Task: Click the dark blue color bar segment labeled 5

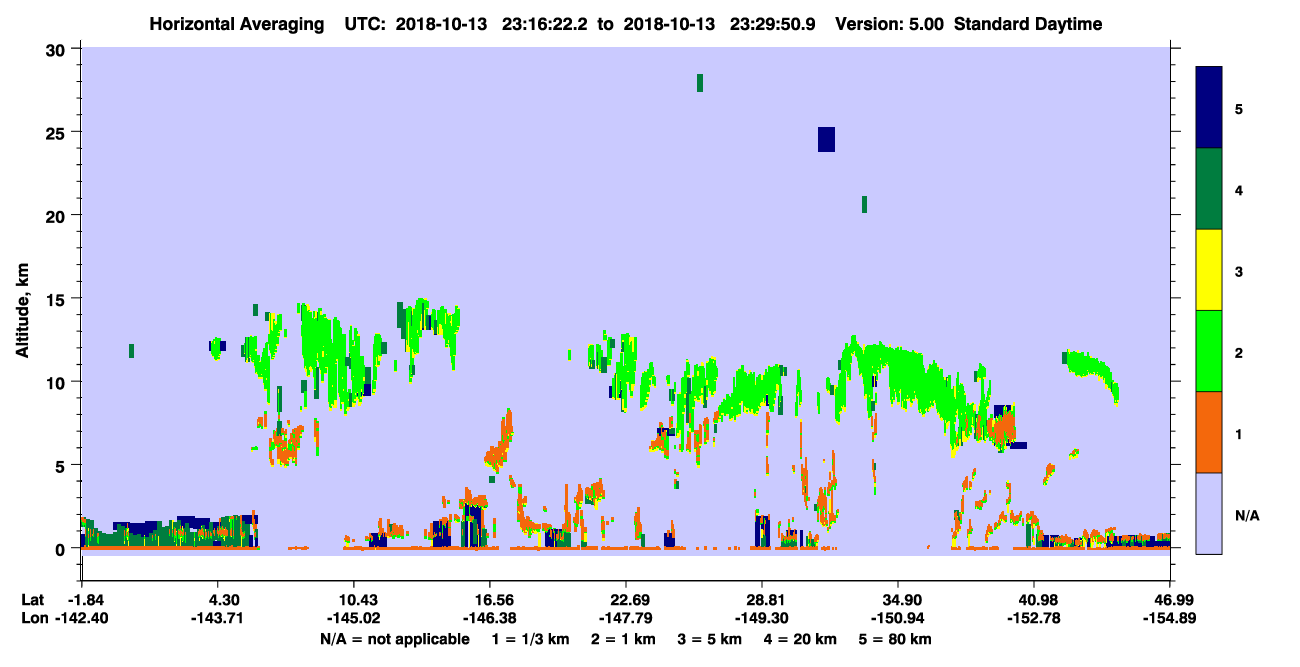Action: (x=1209, y=107)
